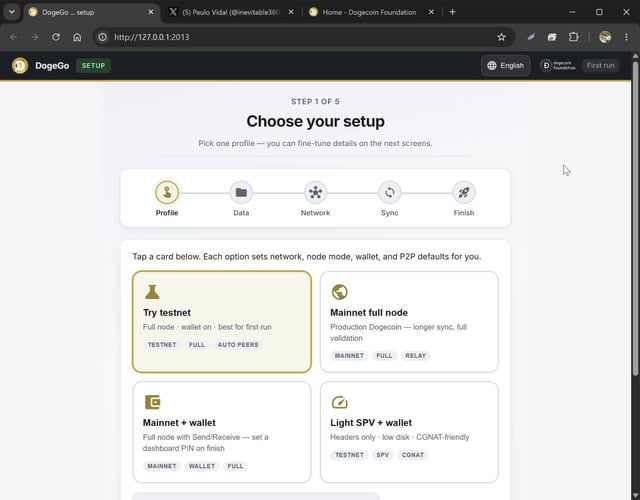Switch to the Paulo Vidal X tab
The height and width of the screenshot is (500, 640).
pyautogui.click(x=231, y=12)
